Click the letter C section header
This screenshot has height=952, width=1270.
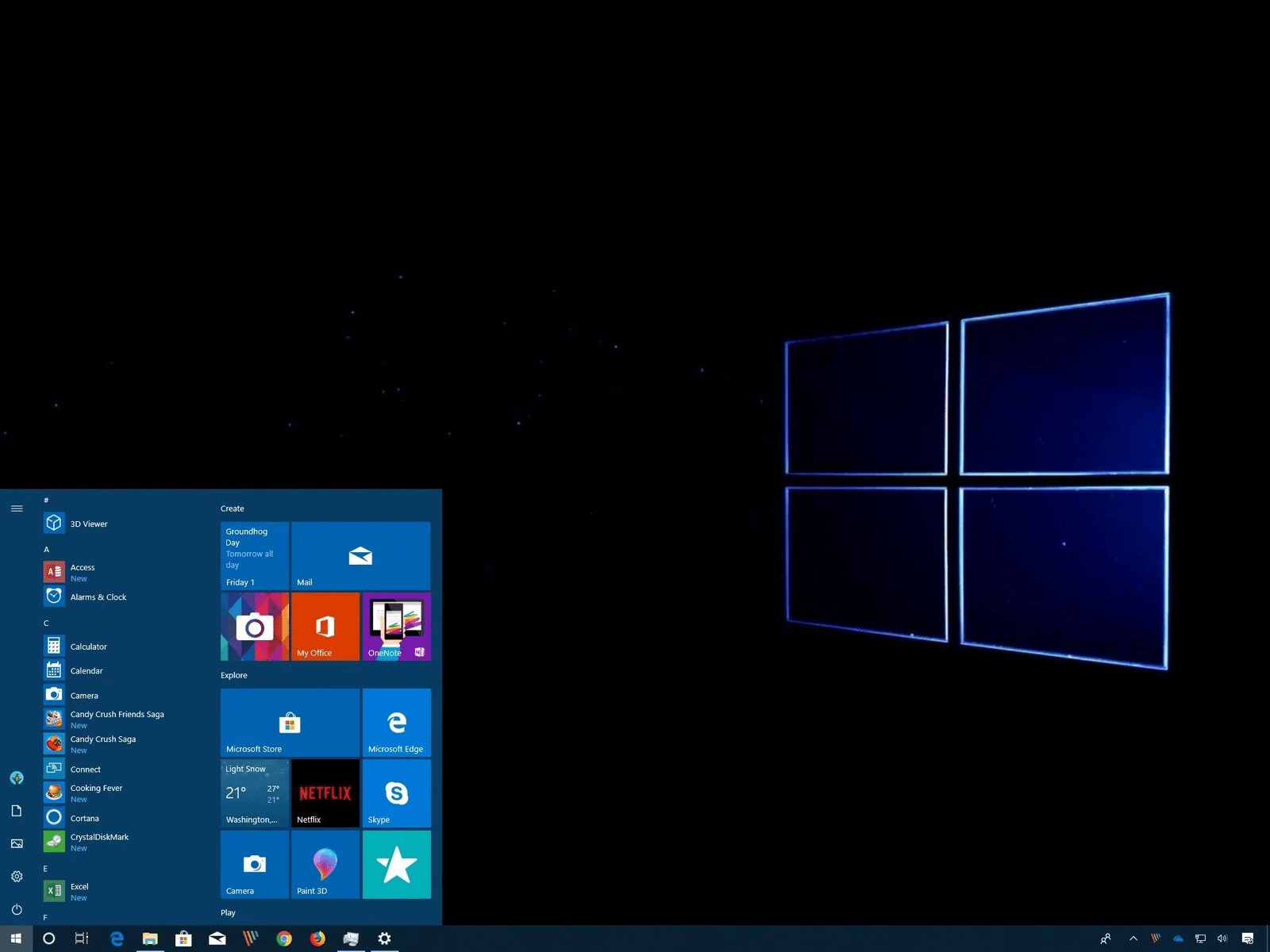coord(46,623)
